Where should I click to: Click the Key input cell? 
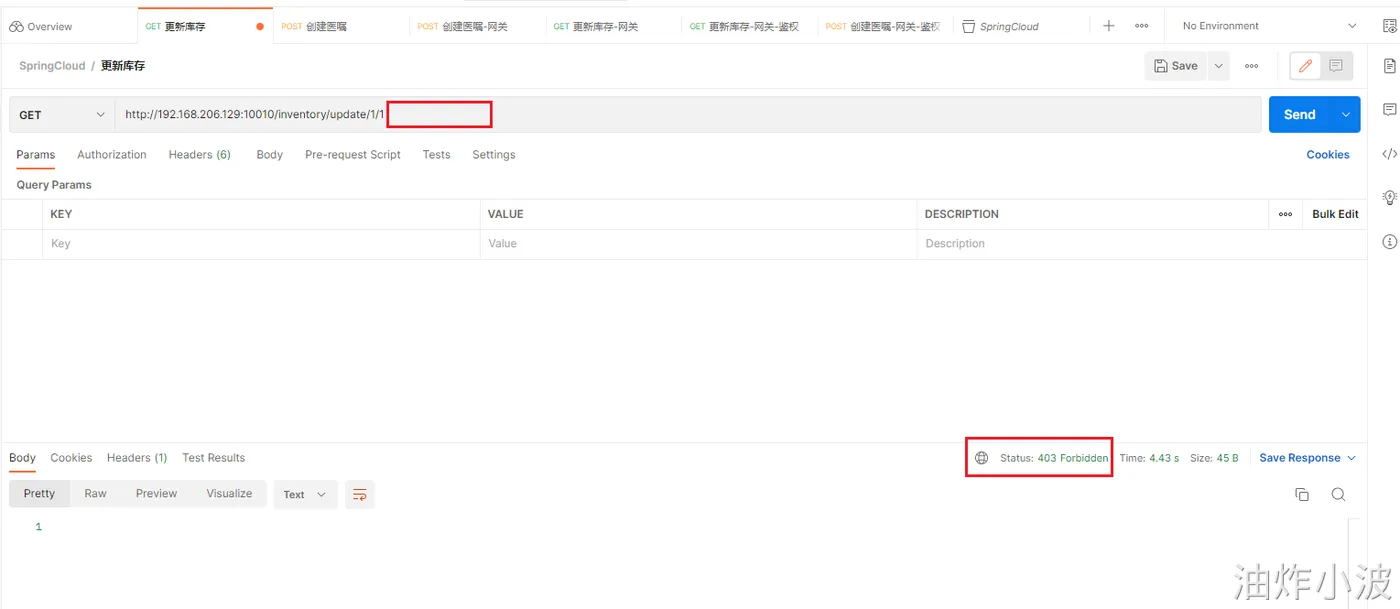tap(261, 244)
